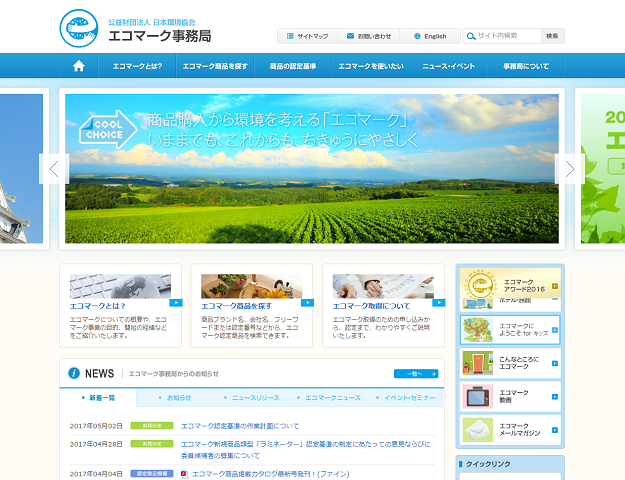Screen dimensions: 625x480
Task: Open エコマークを使いたい menu
Action: tap(371, 66)
